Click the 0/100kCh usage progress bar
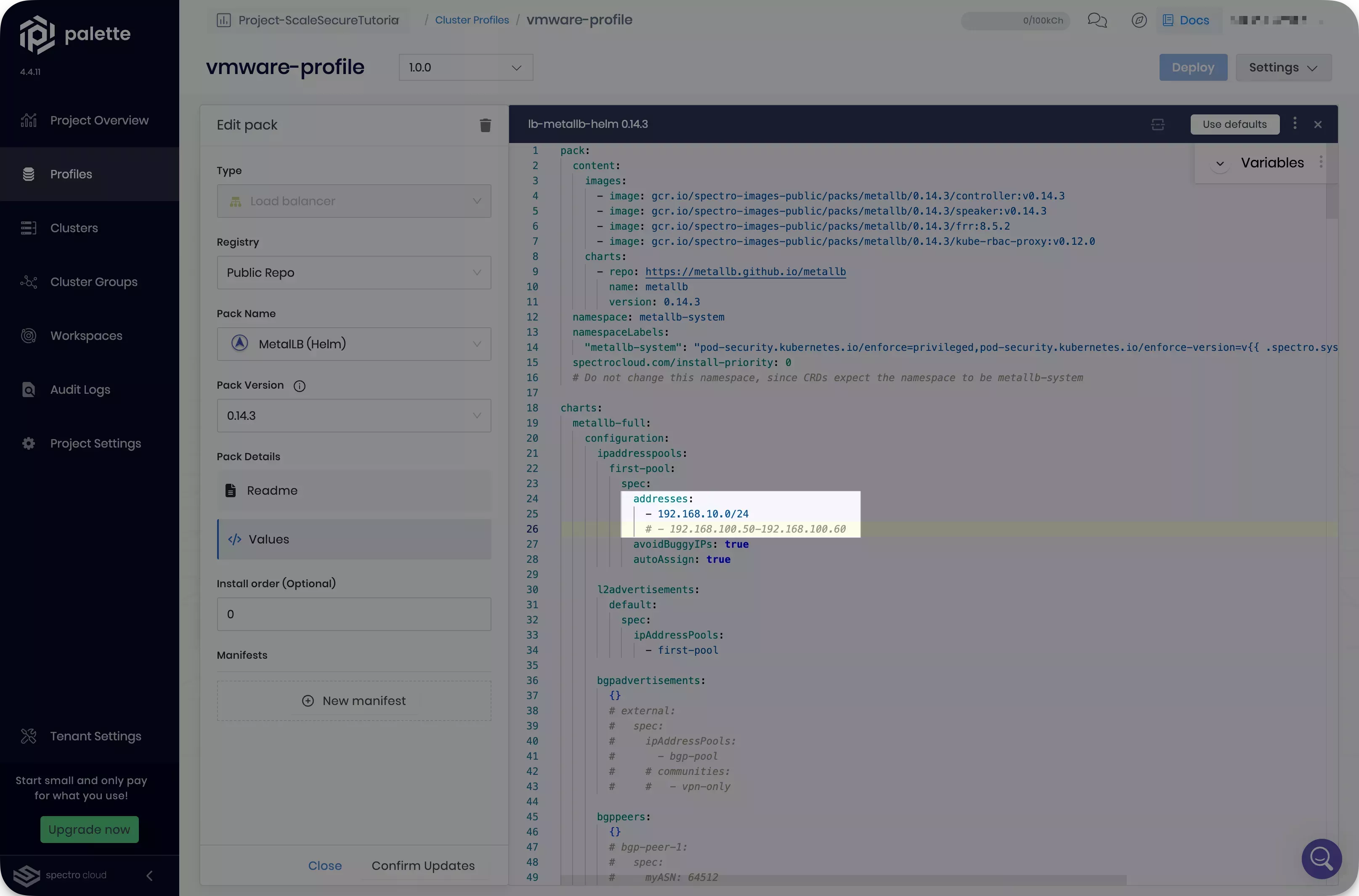The width and height of the screenshot is (1359, 896). 1015,21
